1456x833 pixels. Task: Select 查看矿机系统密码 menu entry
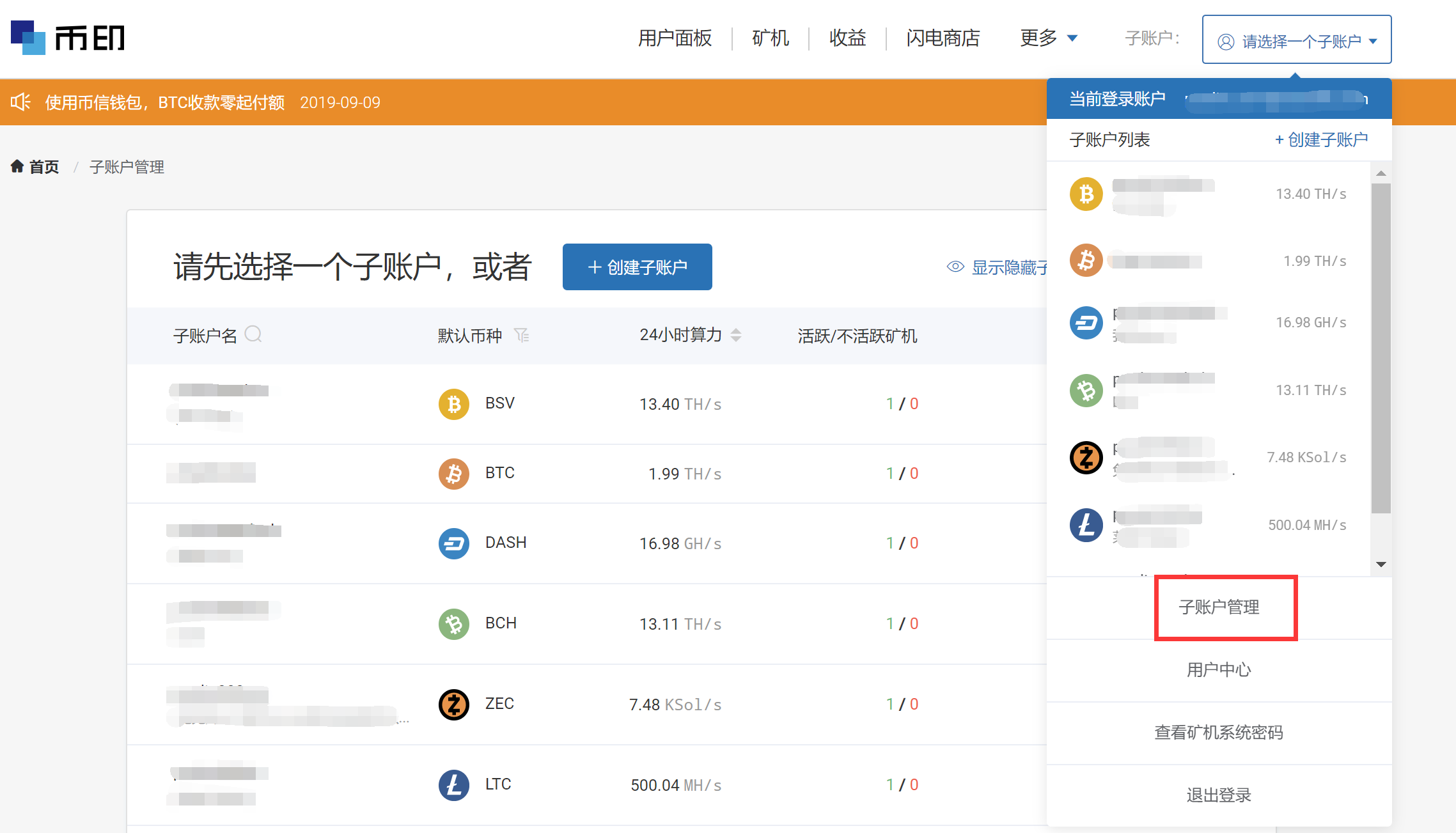[x=1219, y=733]
